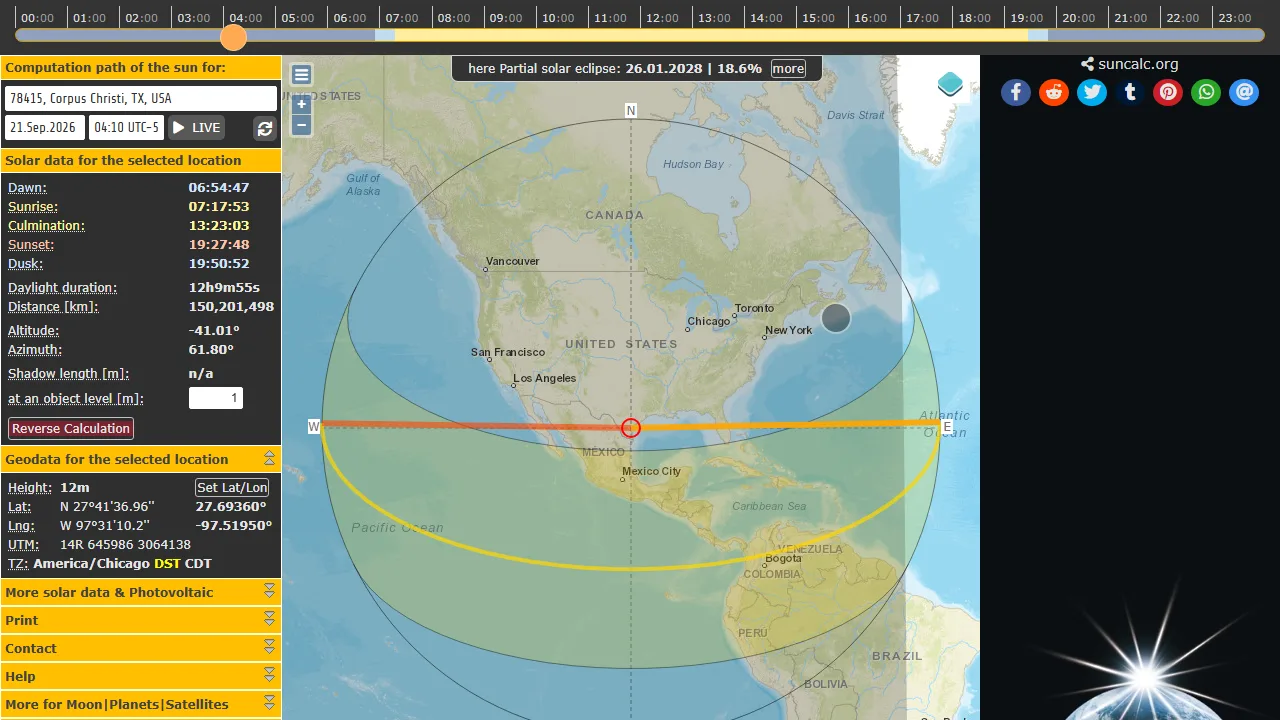Viewport: 1280px width, 720px height.
Task: Share on Tumblr
Action: click(x=1130, y=92)
